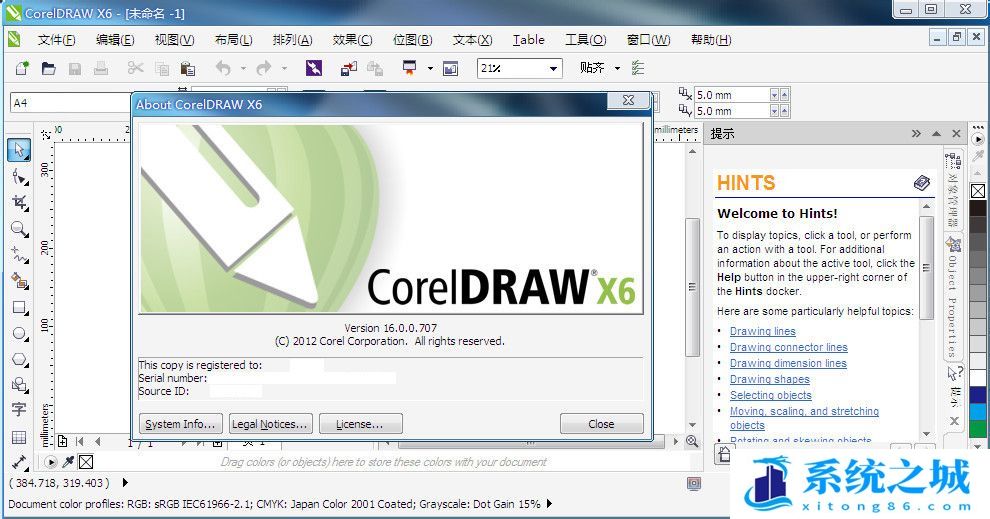Viewport: 990px width, 519px height.
Task: Click the Paste clipboard icon
Action: [188, 68]
